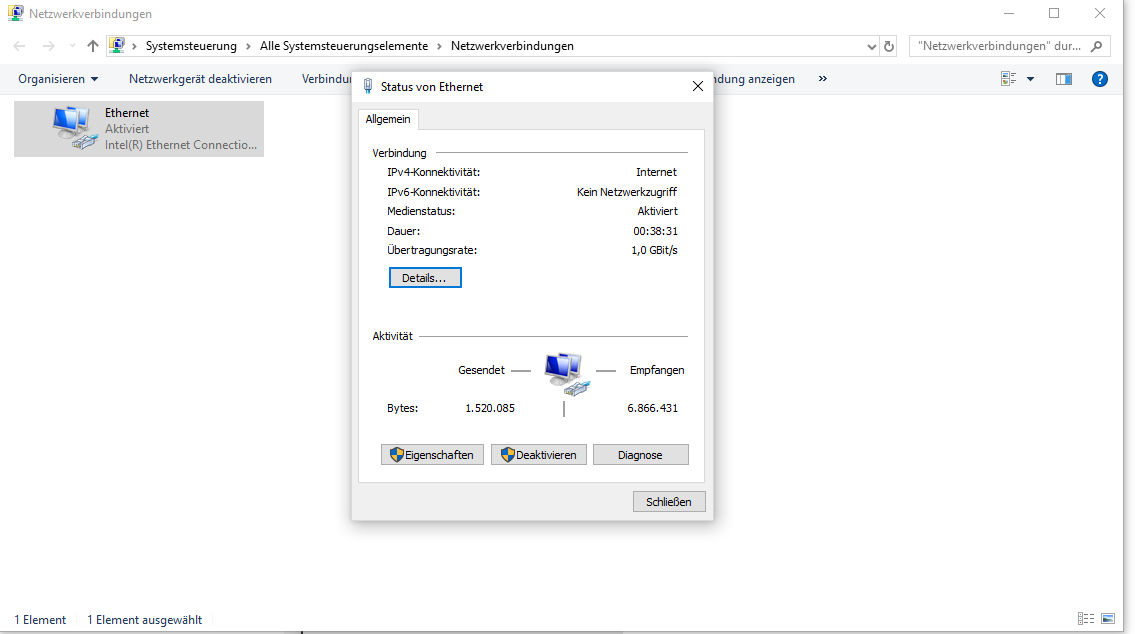Start the Diagnose button
Image resolution: width=1135 pixels, height=634 pixels.
[641, 455]
